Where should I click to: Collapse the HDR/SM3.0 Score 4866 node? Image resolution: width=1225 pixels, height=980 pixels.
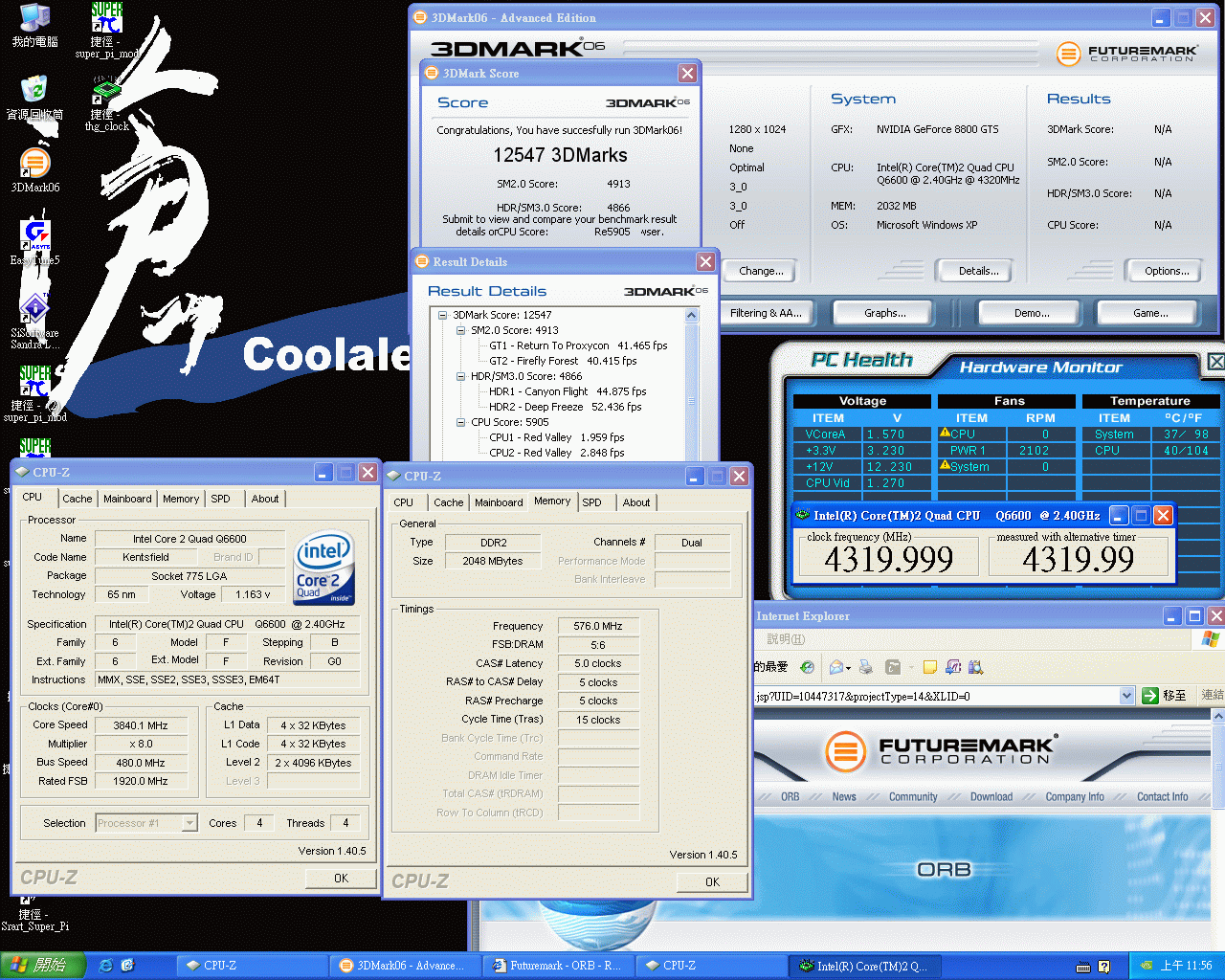[x=460, y=376]
